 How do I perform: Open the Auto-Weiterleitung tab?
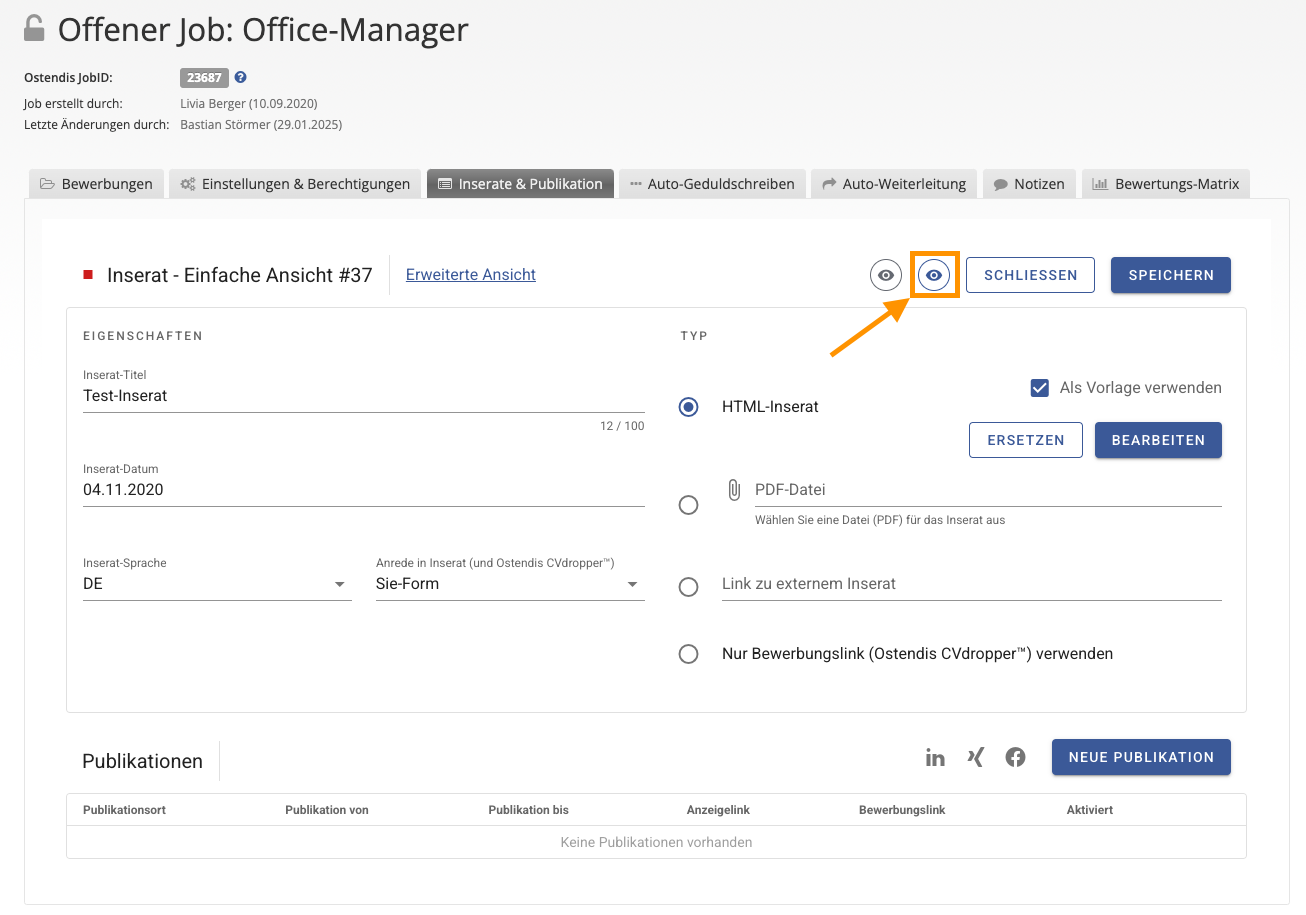coord(894,184)
